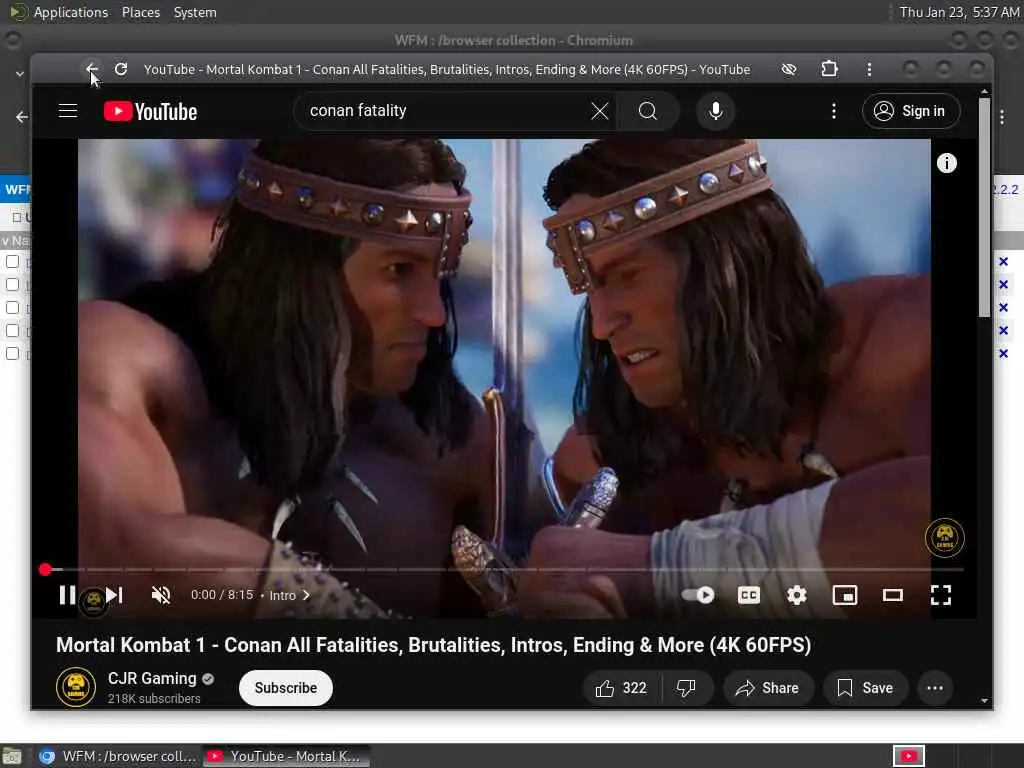Unmute the video volume
Image resolution: width=1024 pixels, height=768 pixels.
[161, 595]
